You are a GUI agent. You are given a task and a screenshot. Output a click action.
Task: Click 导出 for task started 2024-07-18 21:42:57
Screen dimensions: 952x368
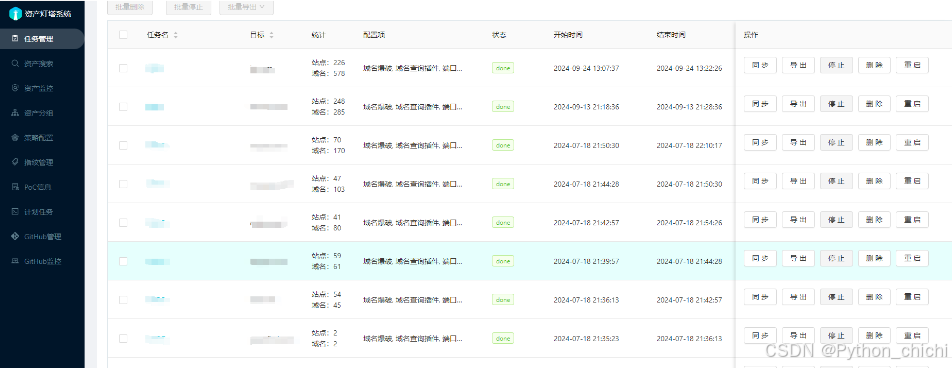(x=798, y=220)
